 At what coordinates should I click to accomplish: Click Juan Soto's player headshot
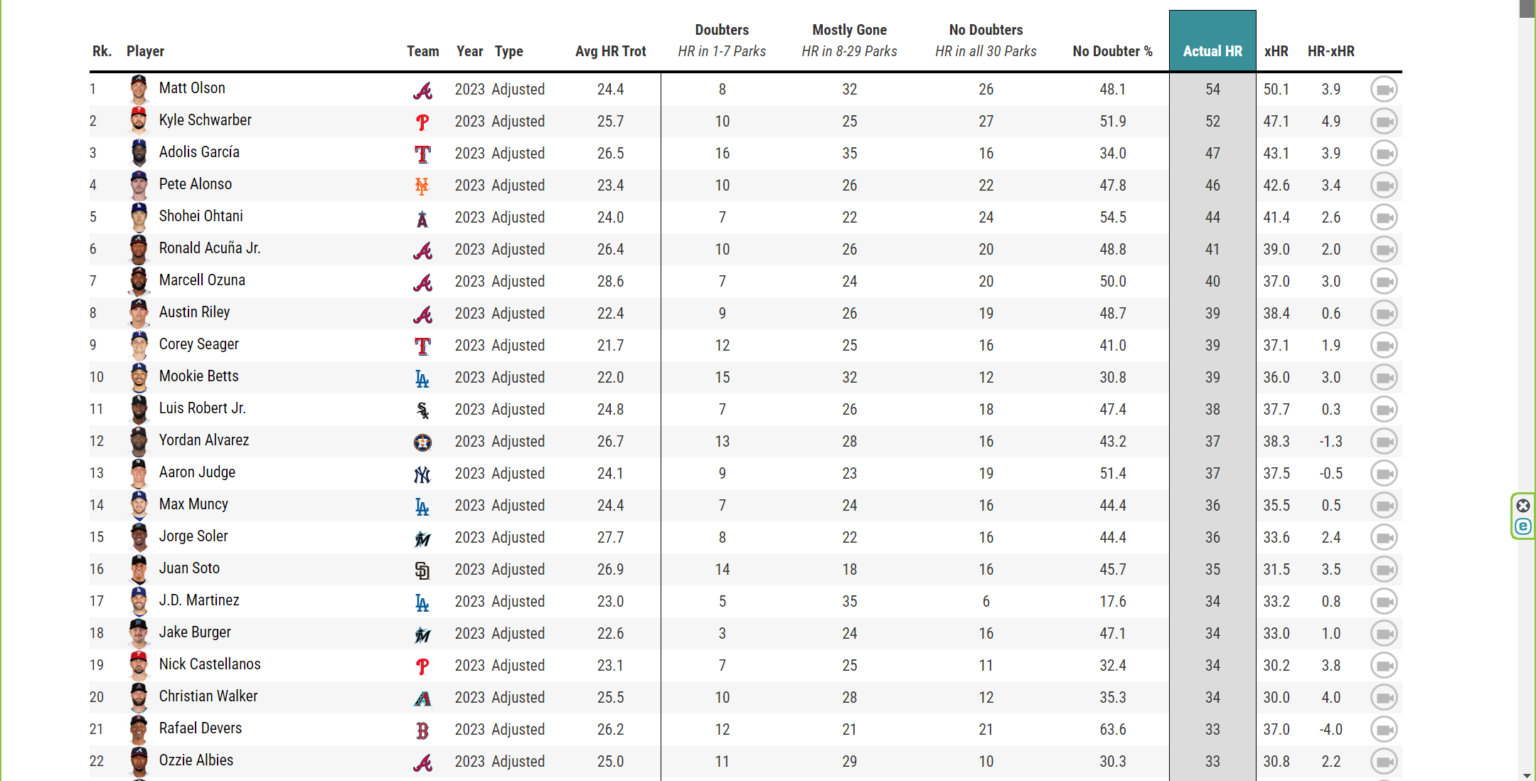tap(139, 569)
